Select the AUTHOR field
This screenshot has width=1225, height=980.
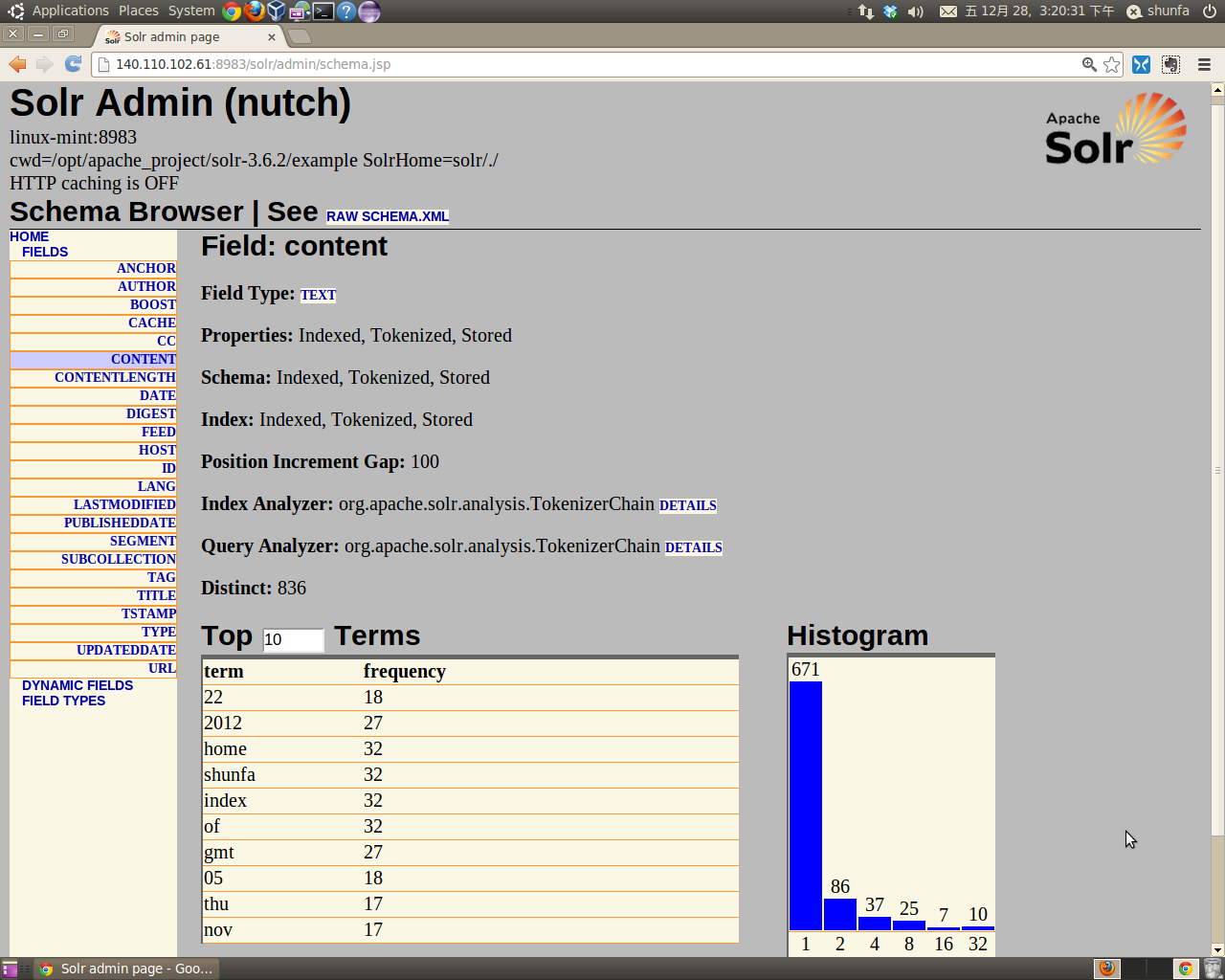tap(94, 286)
